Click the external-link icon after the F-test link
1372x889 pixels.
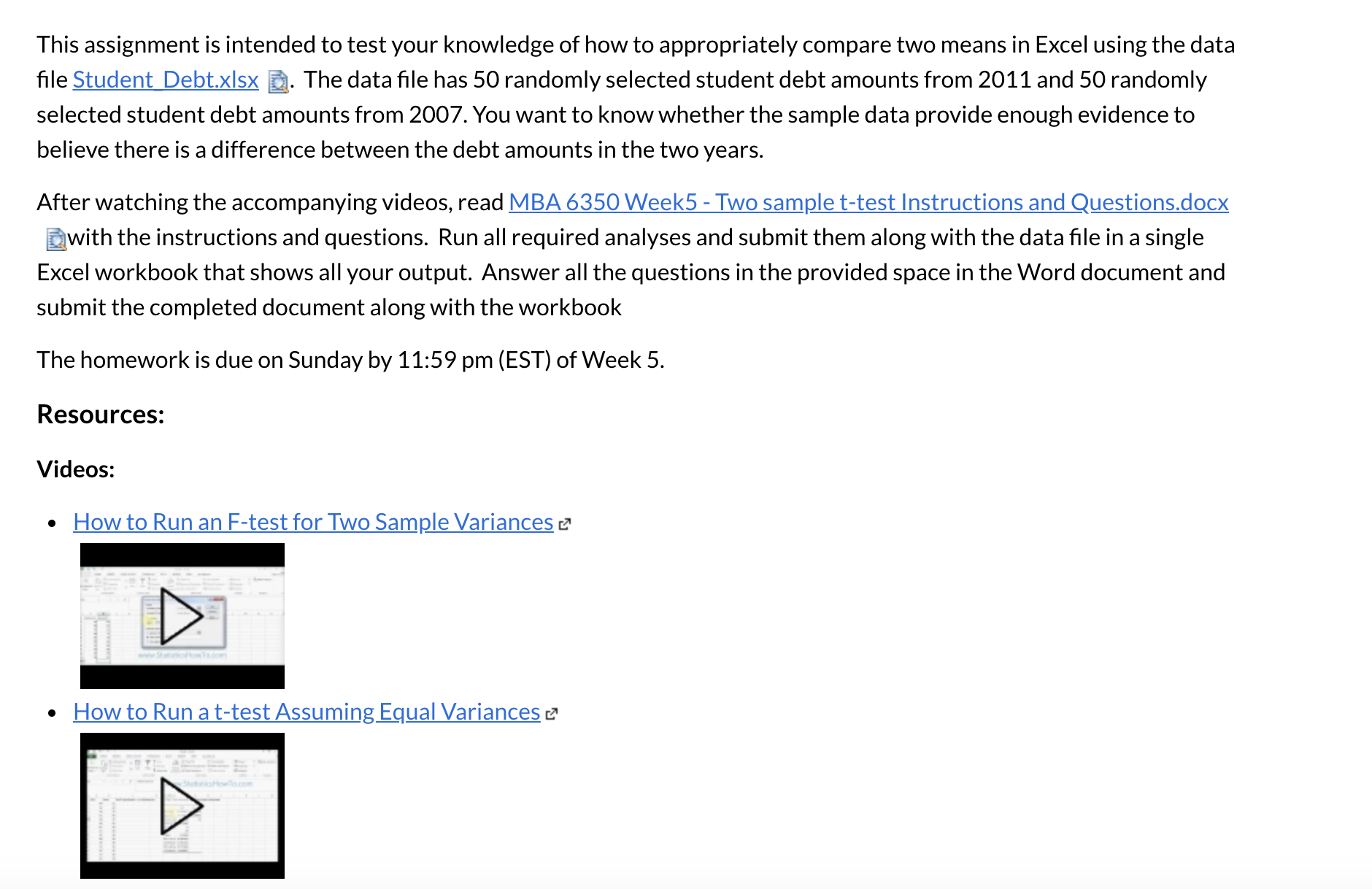[x=564, y=524]
